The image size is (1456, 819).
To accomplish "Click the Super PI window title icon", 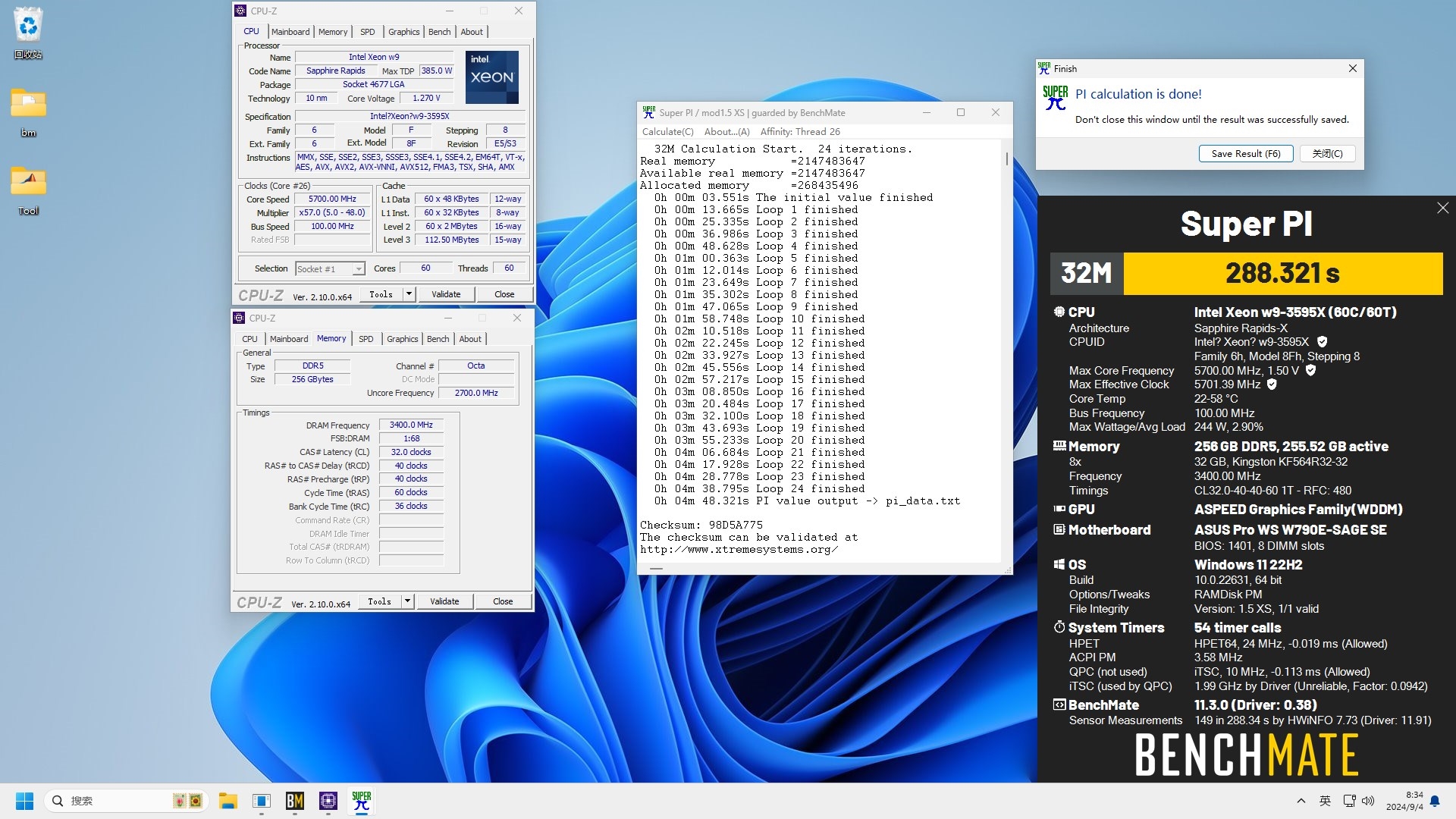I will (x=648, y=112).
